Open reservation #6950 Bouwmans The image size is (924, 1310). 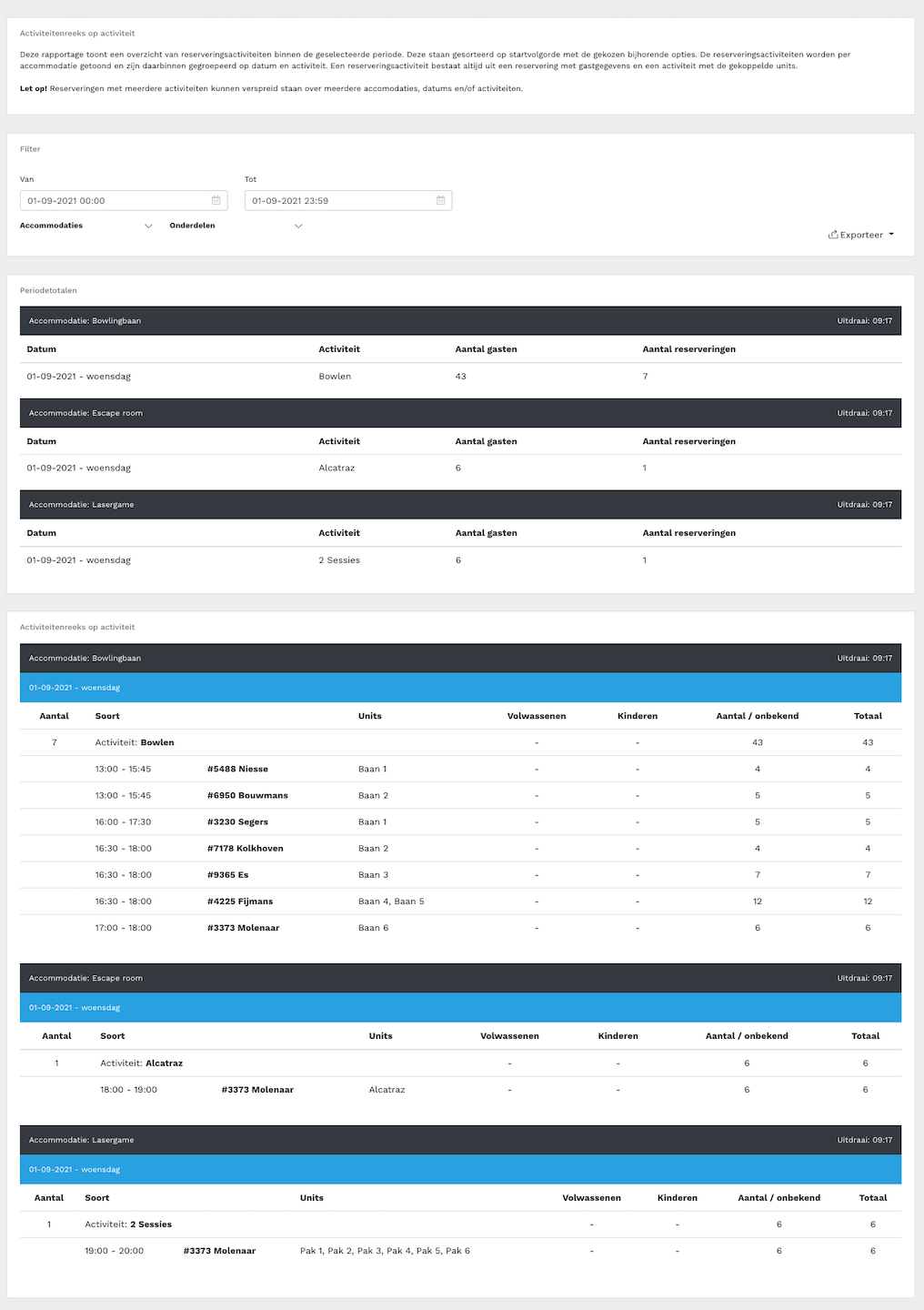[x=247, y=795]
